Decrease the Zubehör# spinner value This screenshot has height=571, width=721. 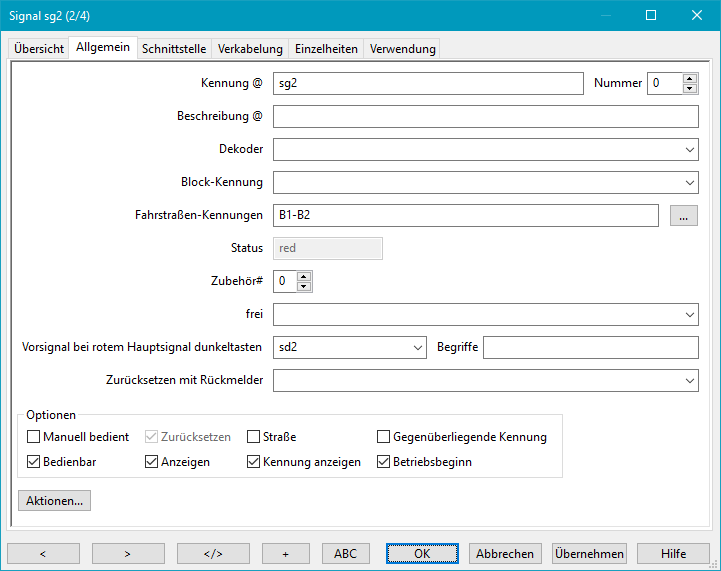305,287
